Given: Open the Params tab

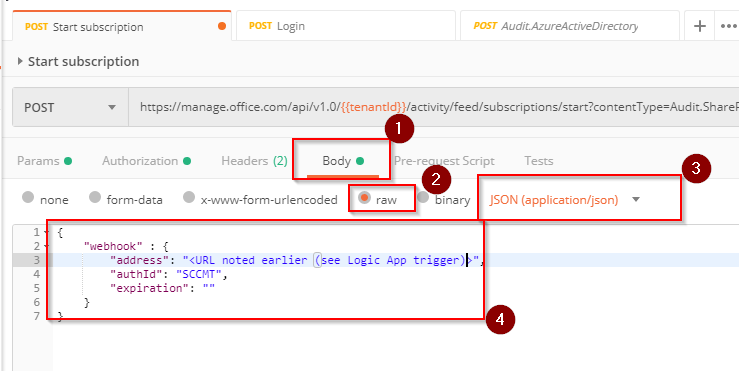Looking at the screenshot, I should click(x=44, y=161).
